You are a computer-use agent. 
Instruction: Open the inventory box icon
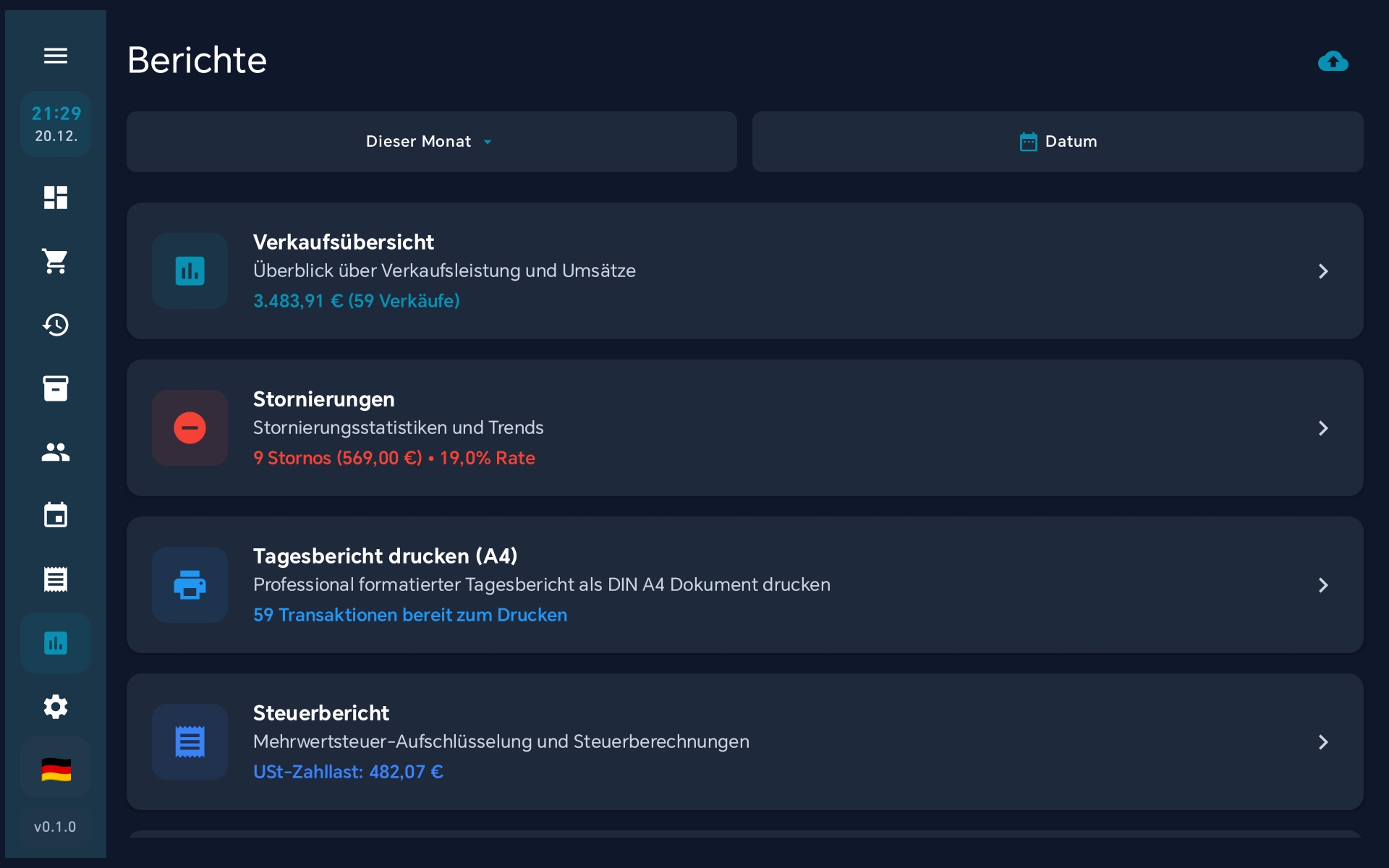56,388
